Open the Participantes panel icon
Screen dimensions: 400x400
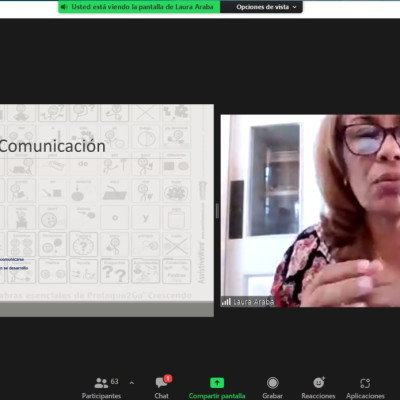click(x=101, y=383)
